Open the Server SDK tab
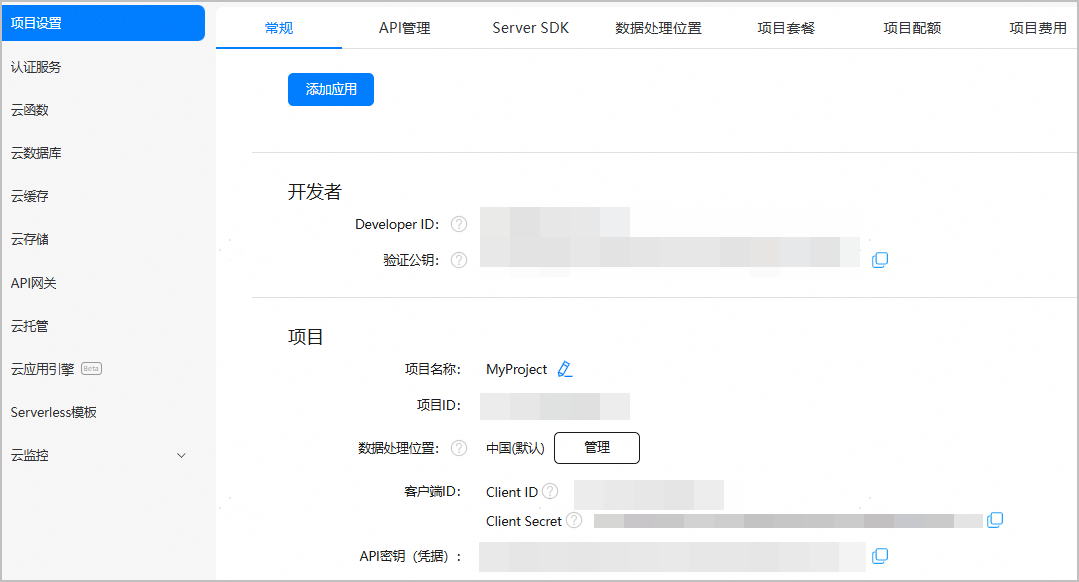 click(530, 28)
